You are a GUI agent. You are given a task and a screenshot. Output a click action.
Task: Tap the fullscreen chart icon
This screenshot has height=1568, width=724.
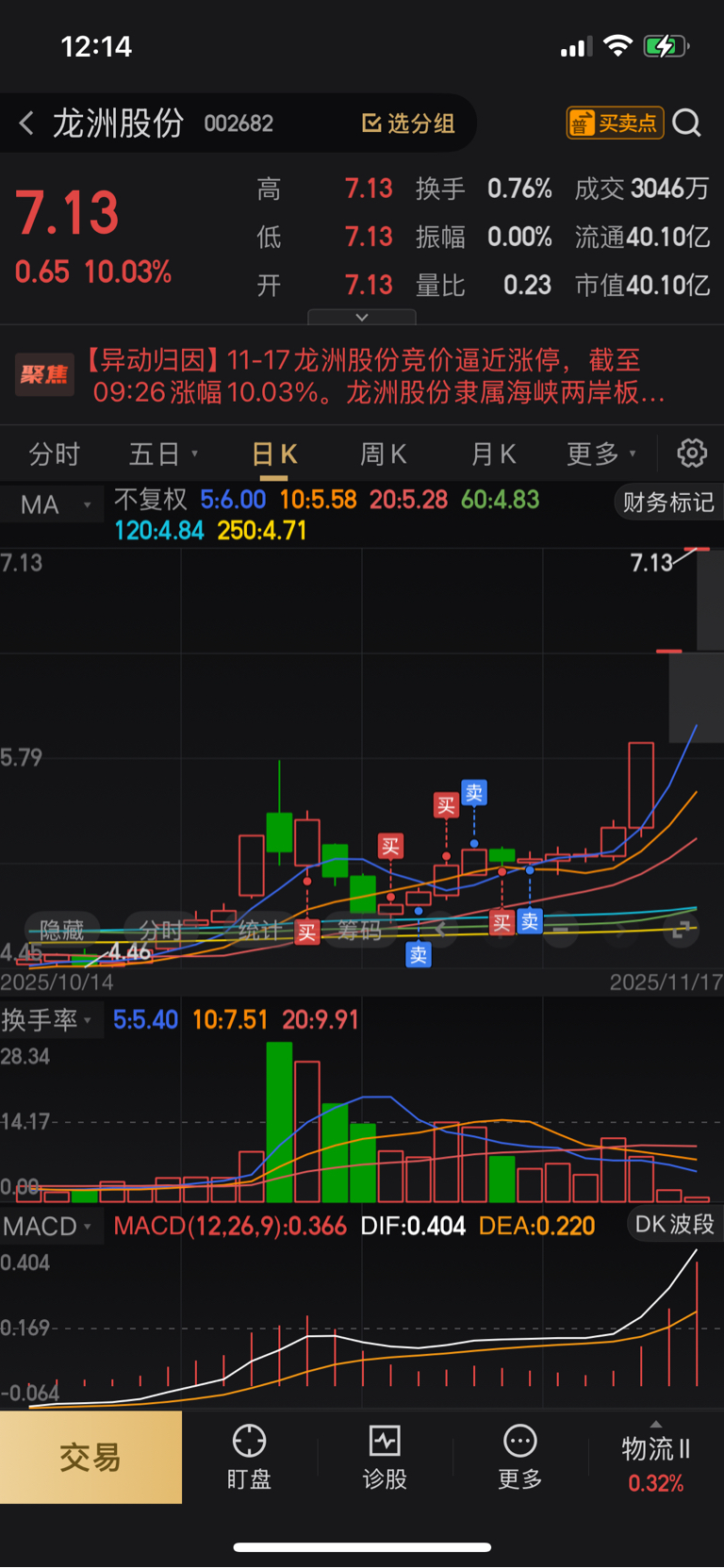click(681, 931)
